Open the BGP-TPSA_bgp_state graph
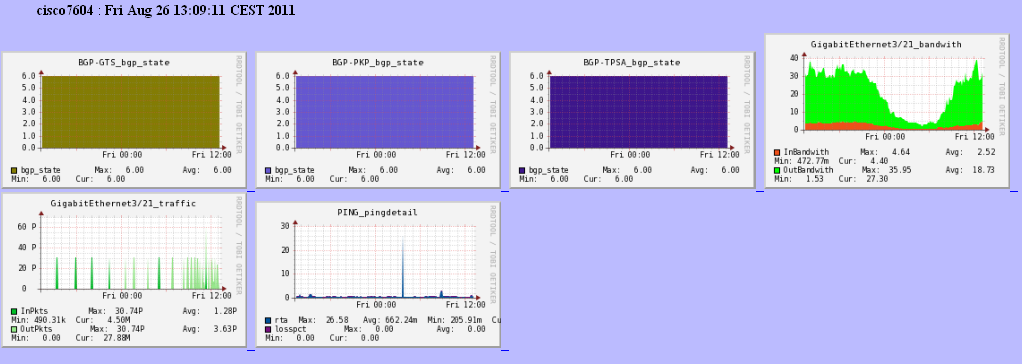Image resolution: width=1022 pixels, height=364 pixels. (x=632, y=120)
